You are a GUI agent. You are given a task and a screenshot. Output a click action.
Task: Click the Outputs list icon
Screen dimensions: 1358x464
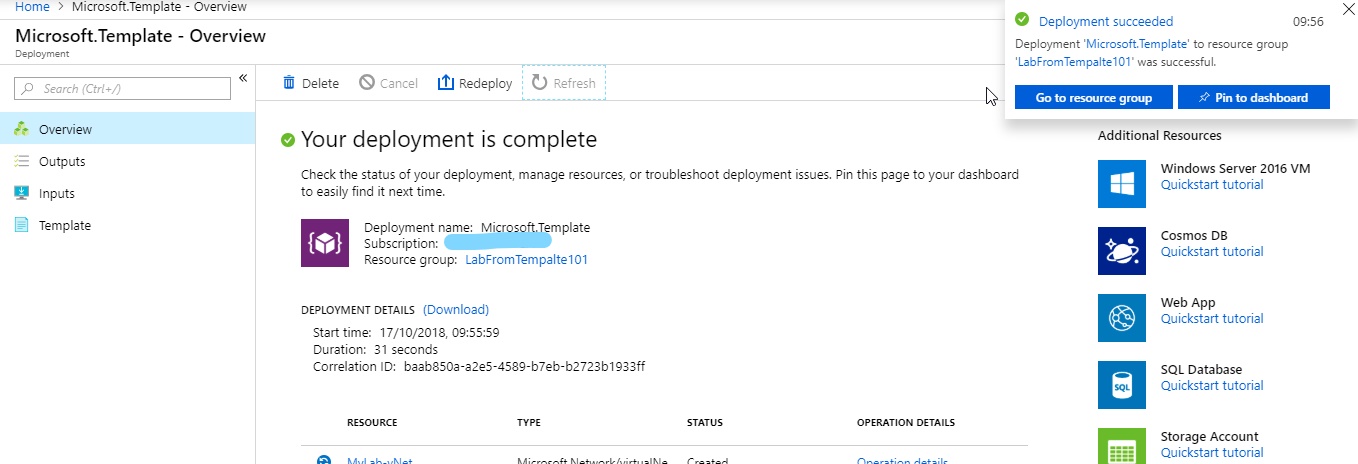pyautogui.click(x=21, y=161)
